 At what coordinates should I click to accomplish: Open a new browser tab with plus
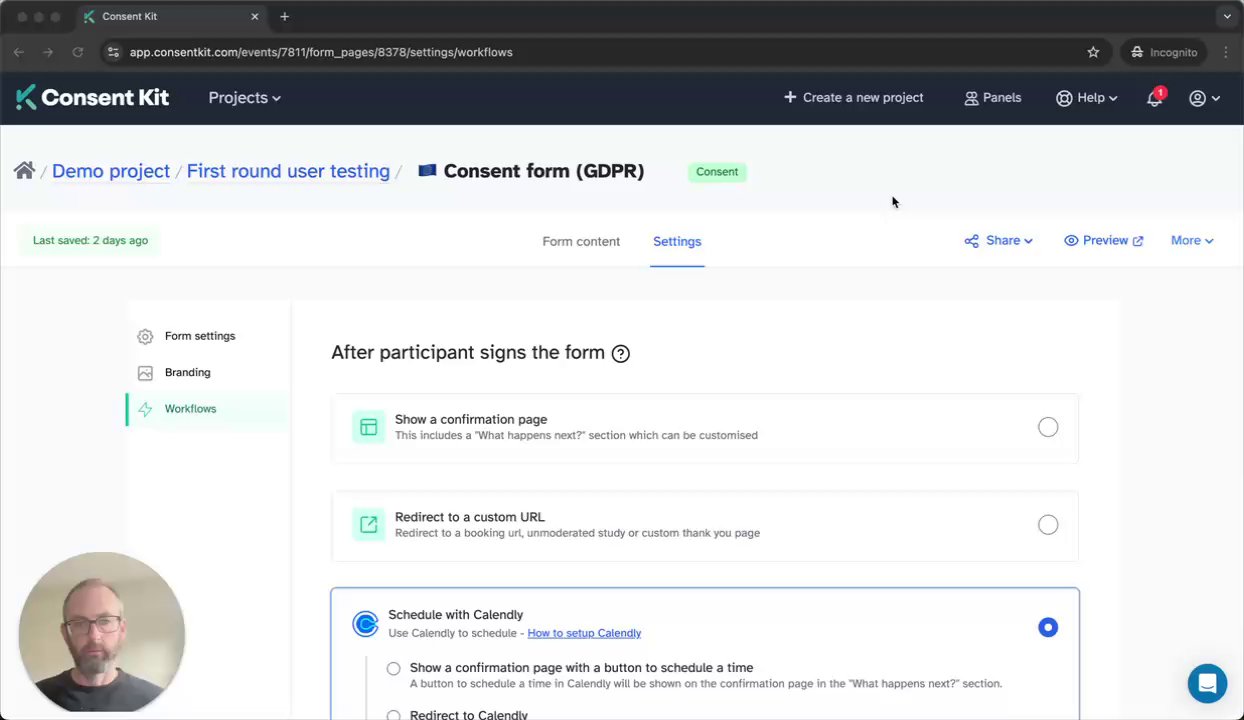pyautogui.click(x=284, y=16)
